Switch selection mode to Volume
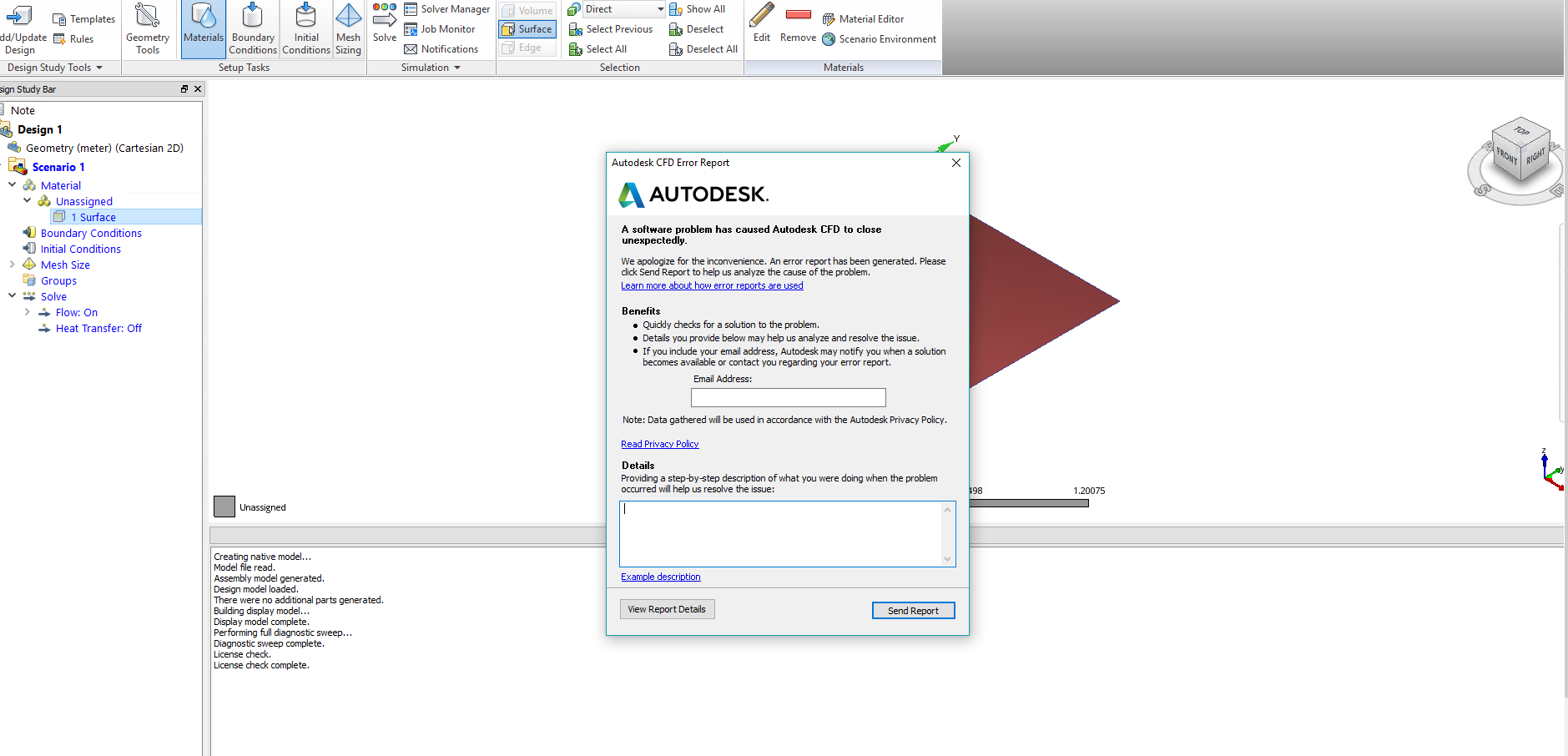1568x756 pixels. (527, 11)
